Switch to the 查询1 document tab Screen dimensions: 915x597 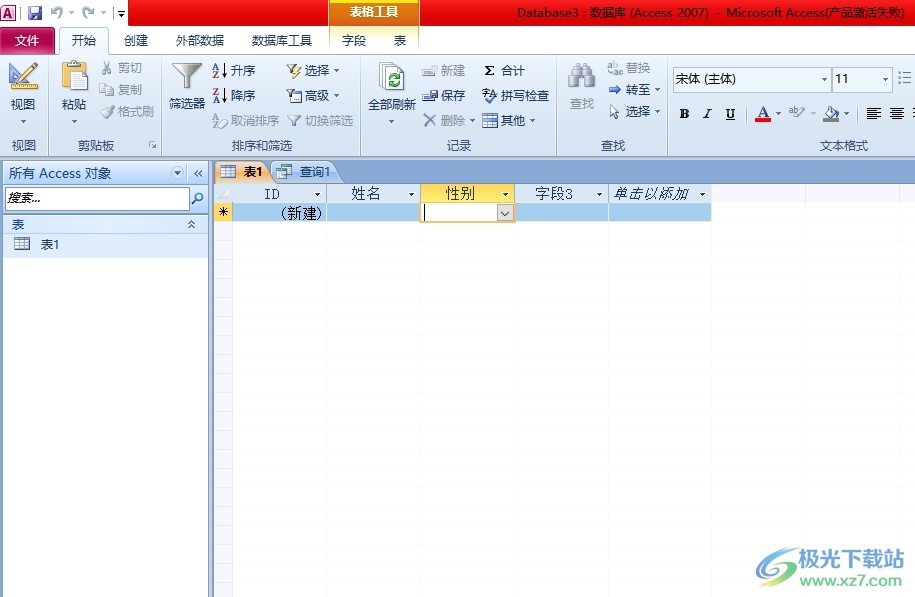[x=306, y=172]
